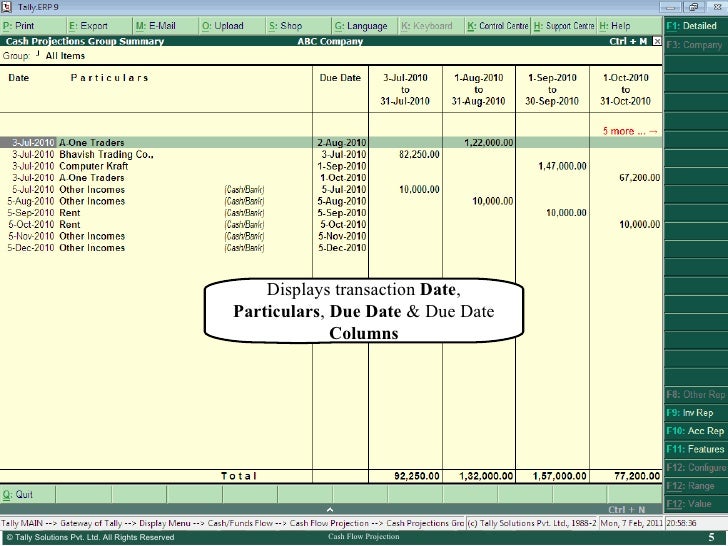
Task: Click the 1-Aug-2010 to 31-Aug-2010 column header
Action: click(x=479, y=89)
